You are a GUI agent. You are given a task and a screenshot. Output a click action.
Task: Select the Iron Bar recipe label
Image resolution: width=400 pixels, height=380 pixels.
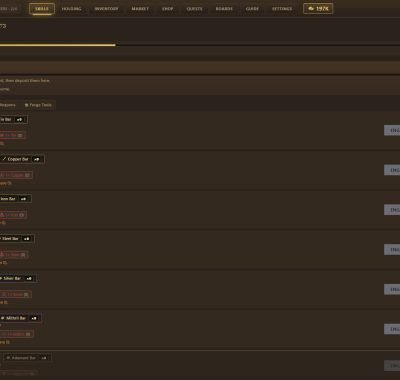tap(8, 199)
